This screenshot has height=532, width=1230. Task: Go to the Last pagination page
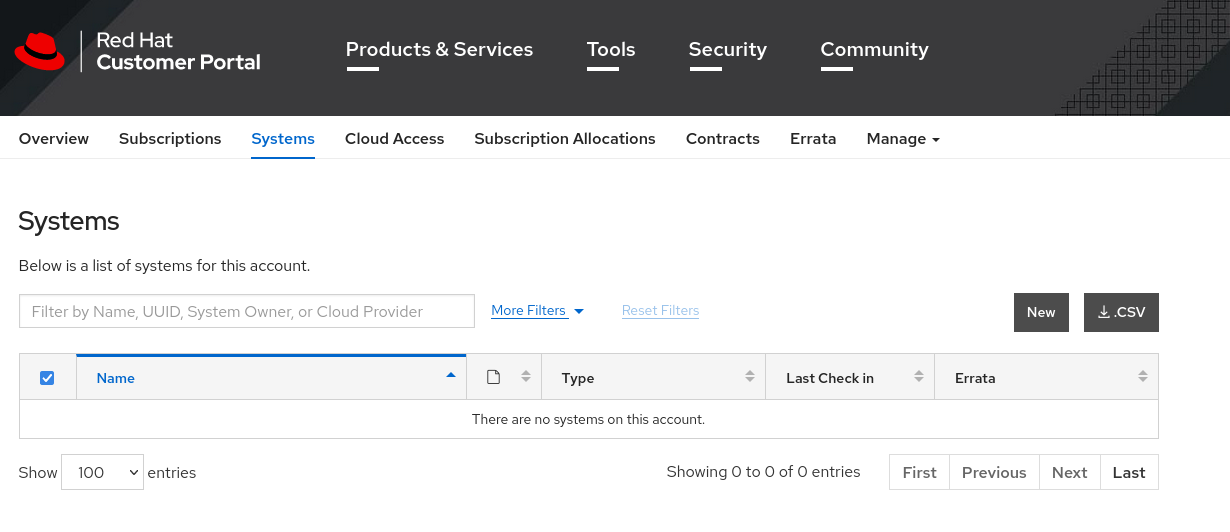[1128, 472]
